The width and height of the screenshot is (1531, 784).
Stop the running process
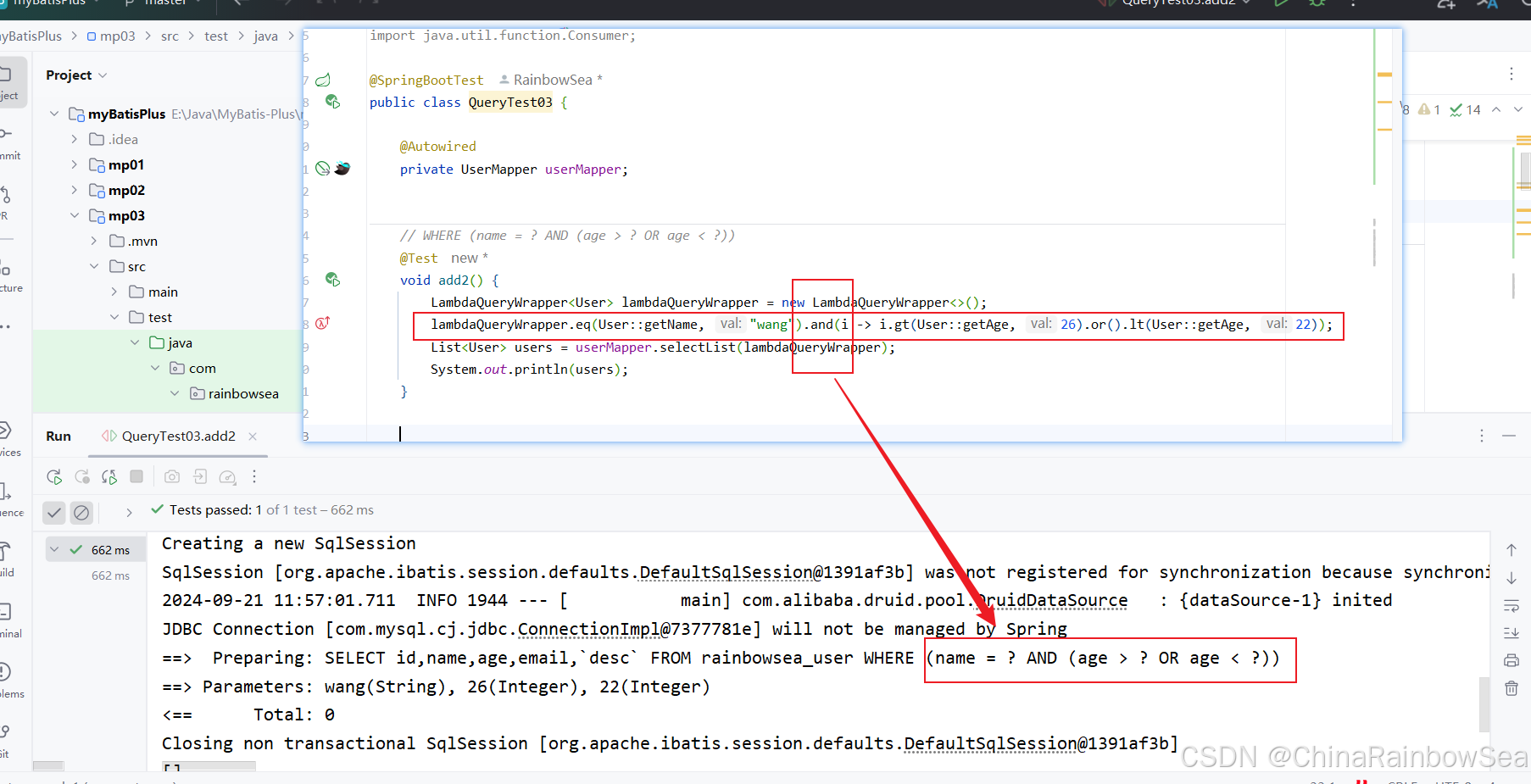pos(136,476)
